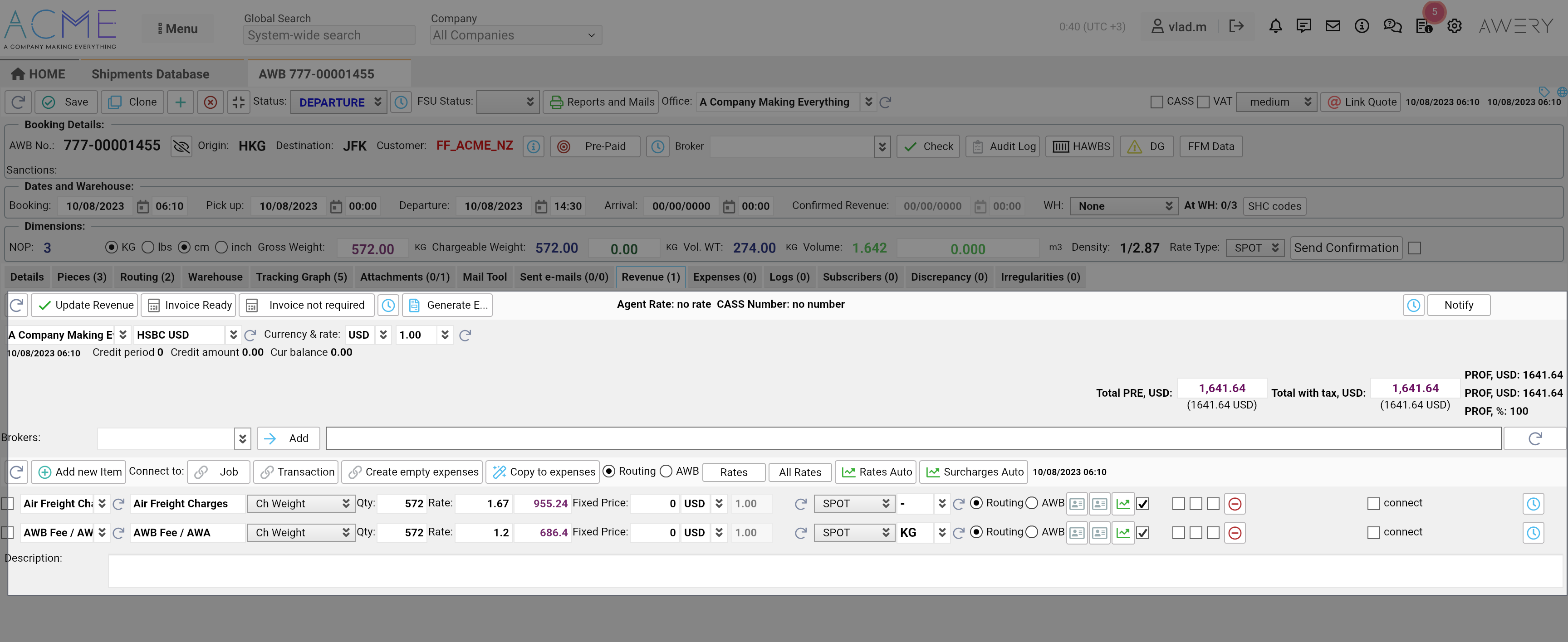Open the Booking date calendar icon
This screenshot has height=642, width=1568.
click(x=142, y=206)
